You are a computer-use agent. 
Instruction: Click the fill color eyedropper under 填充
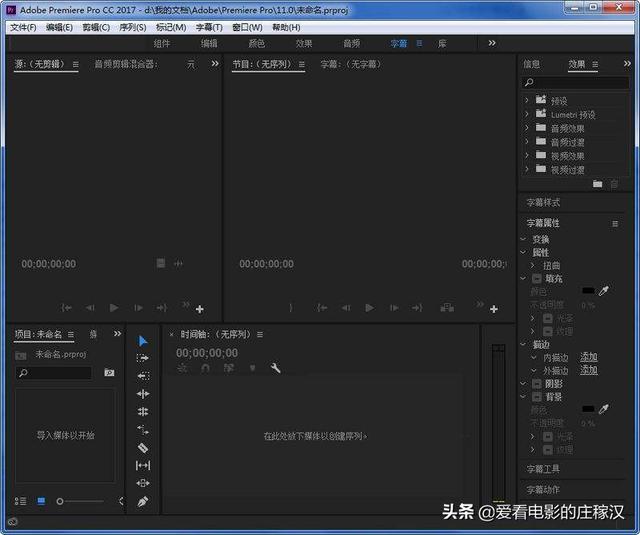click(x=604, y=291)
